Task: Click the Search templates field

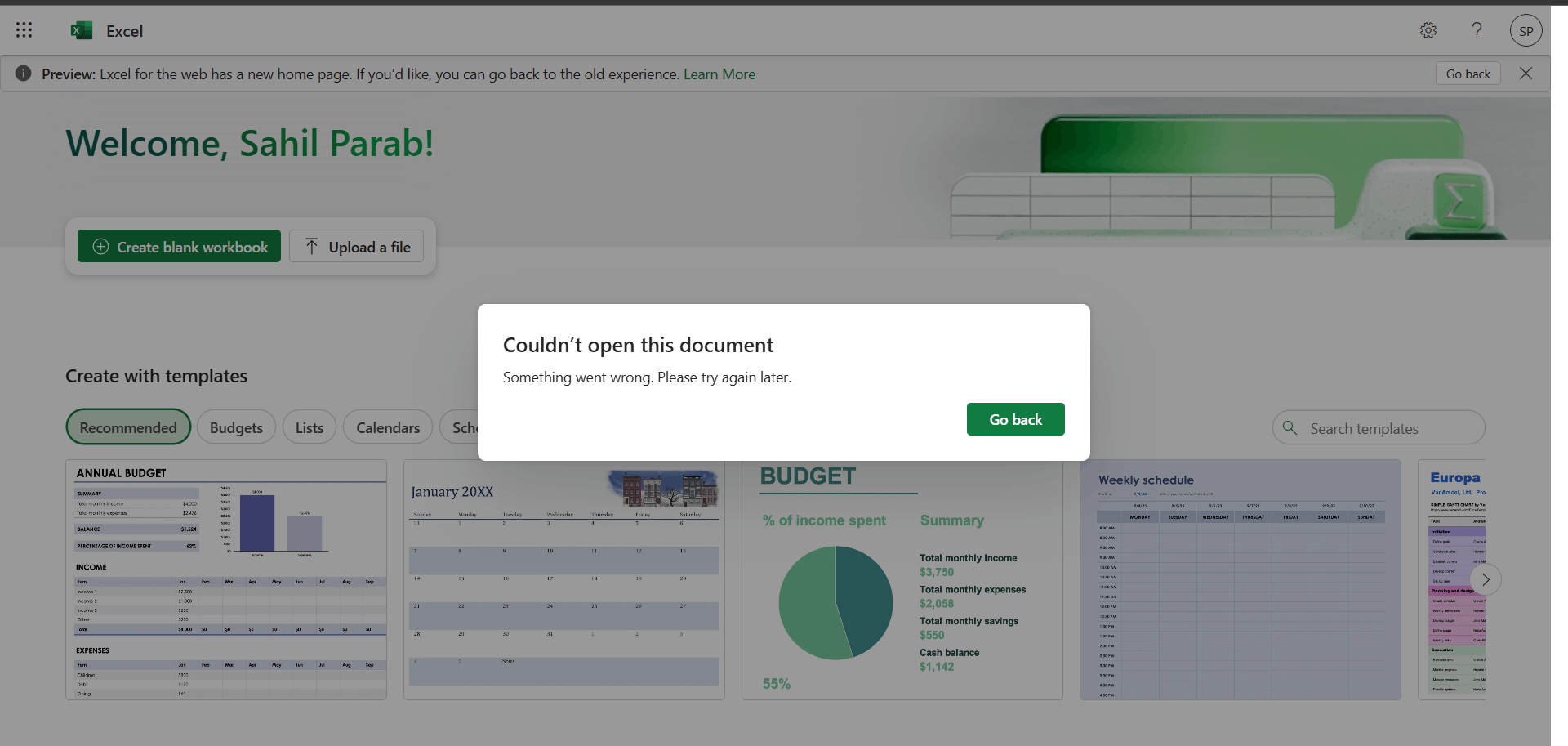Action: (1379, 427)
